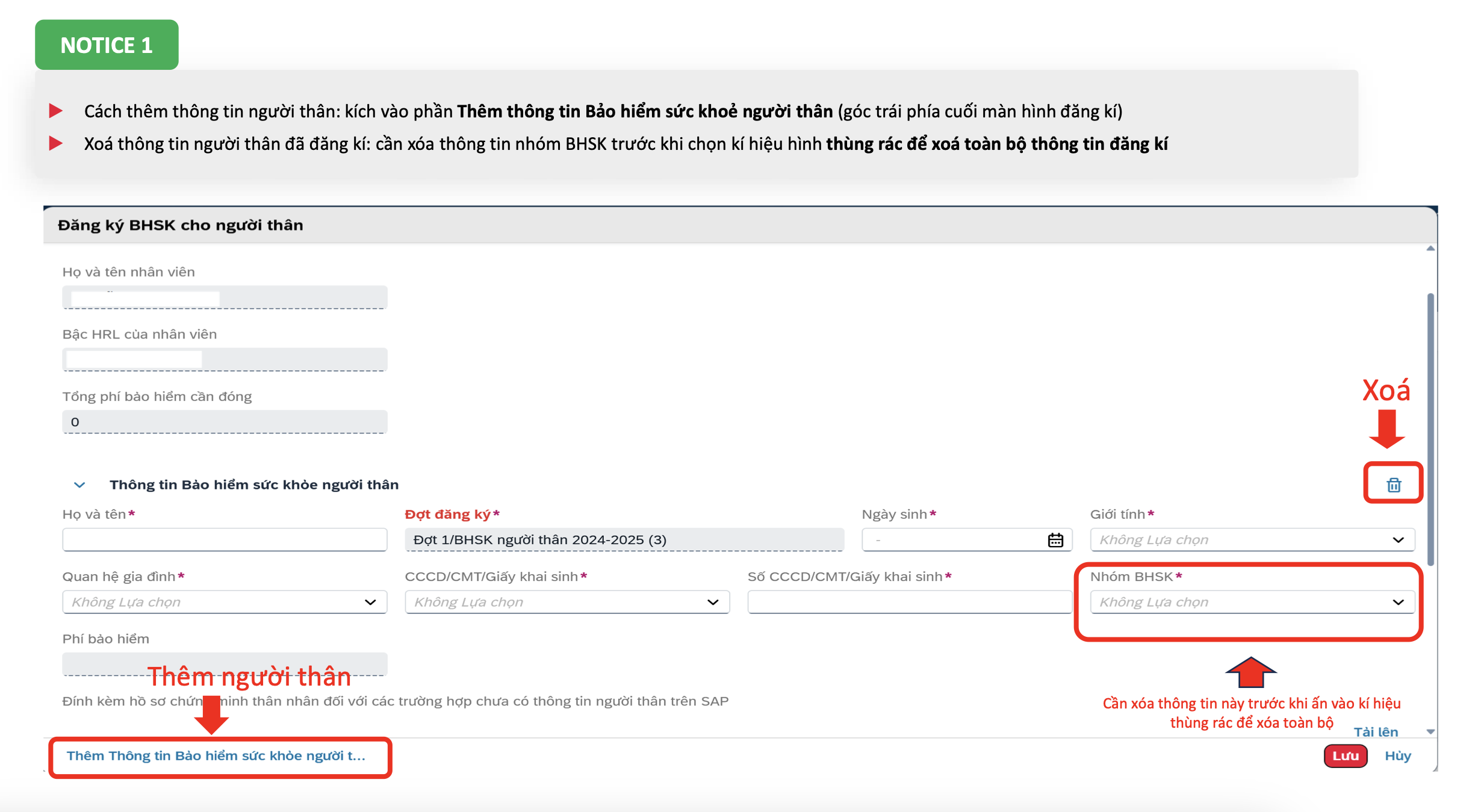Click the 'Đăng ký BHSK cho người thân' title
Viewport: 1481px width, 812px height.
coord(180,226)
